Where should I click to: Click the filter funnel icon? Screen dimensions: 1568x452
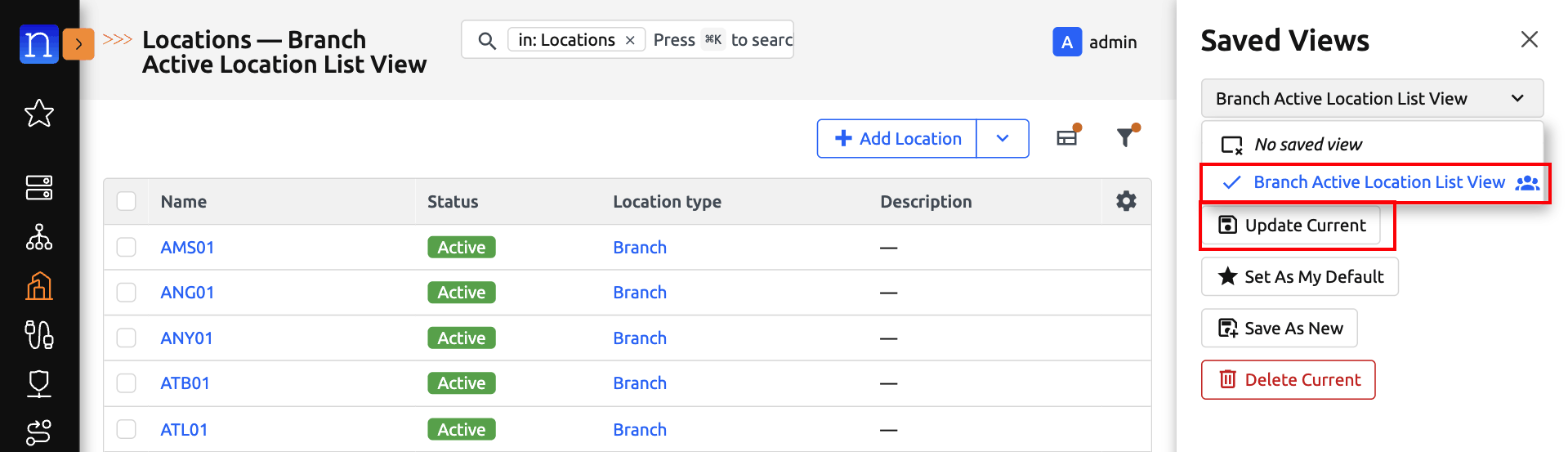(1126, 137)
